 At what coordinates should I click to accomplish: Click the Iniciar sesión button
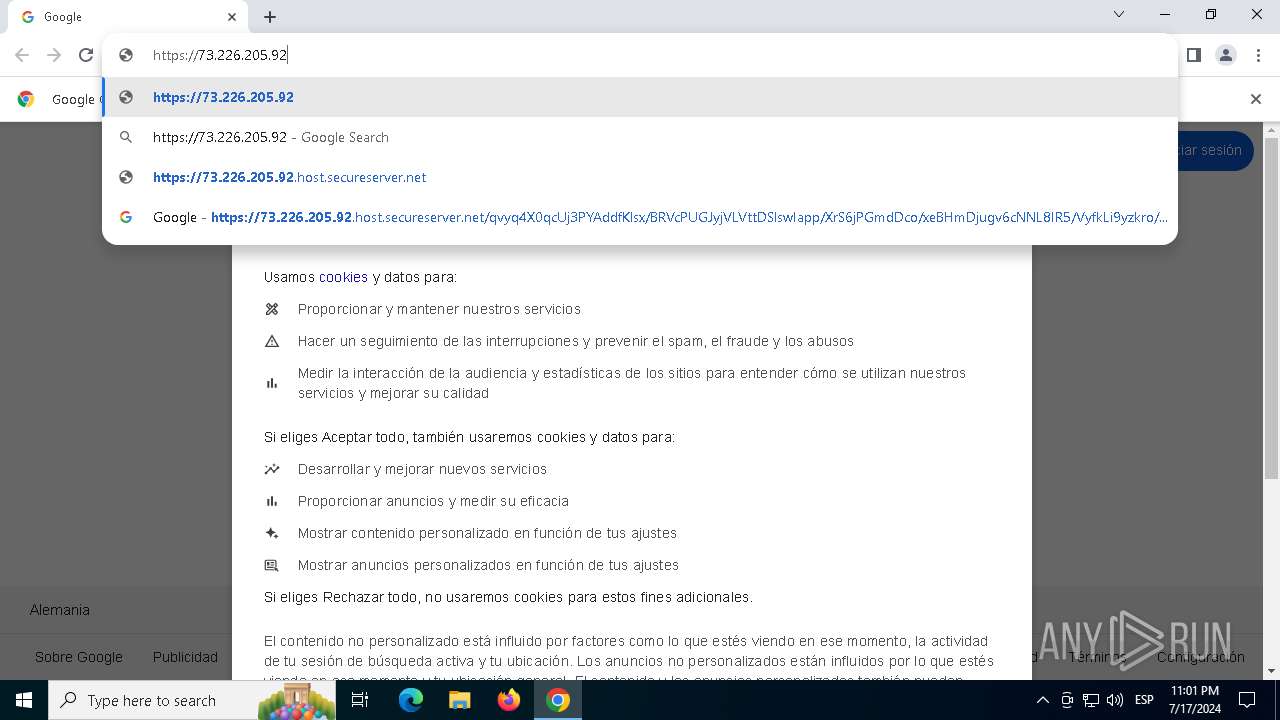pos(1215,150)
